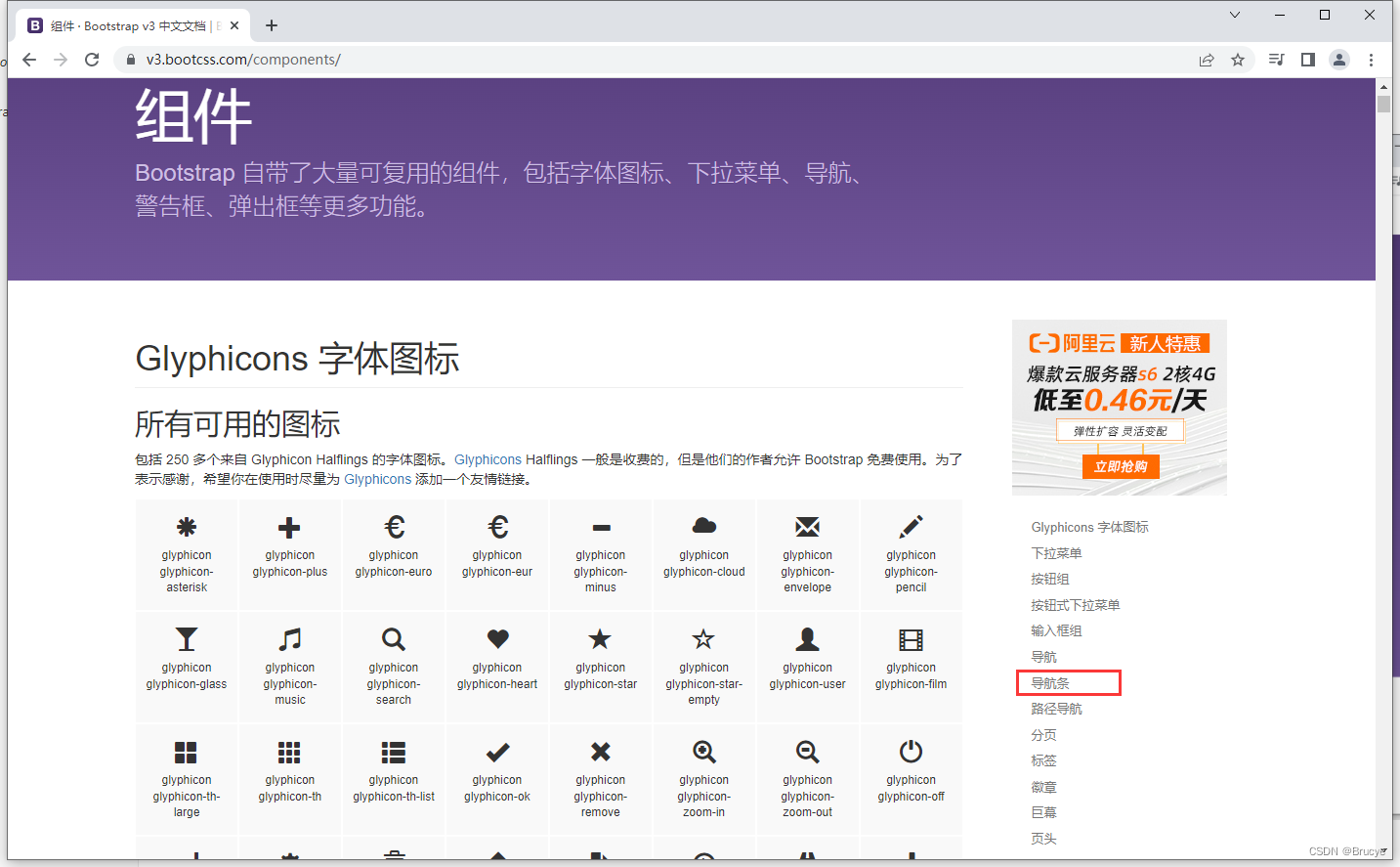This screenshot has width=1400, height=867.
Task: Select the glyphicon-minus icon
Action: click(601, 528)
